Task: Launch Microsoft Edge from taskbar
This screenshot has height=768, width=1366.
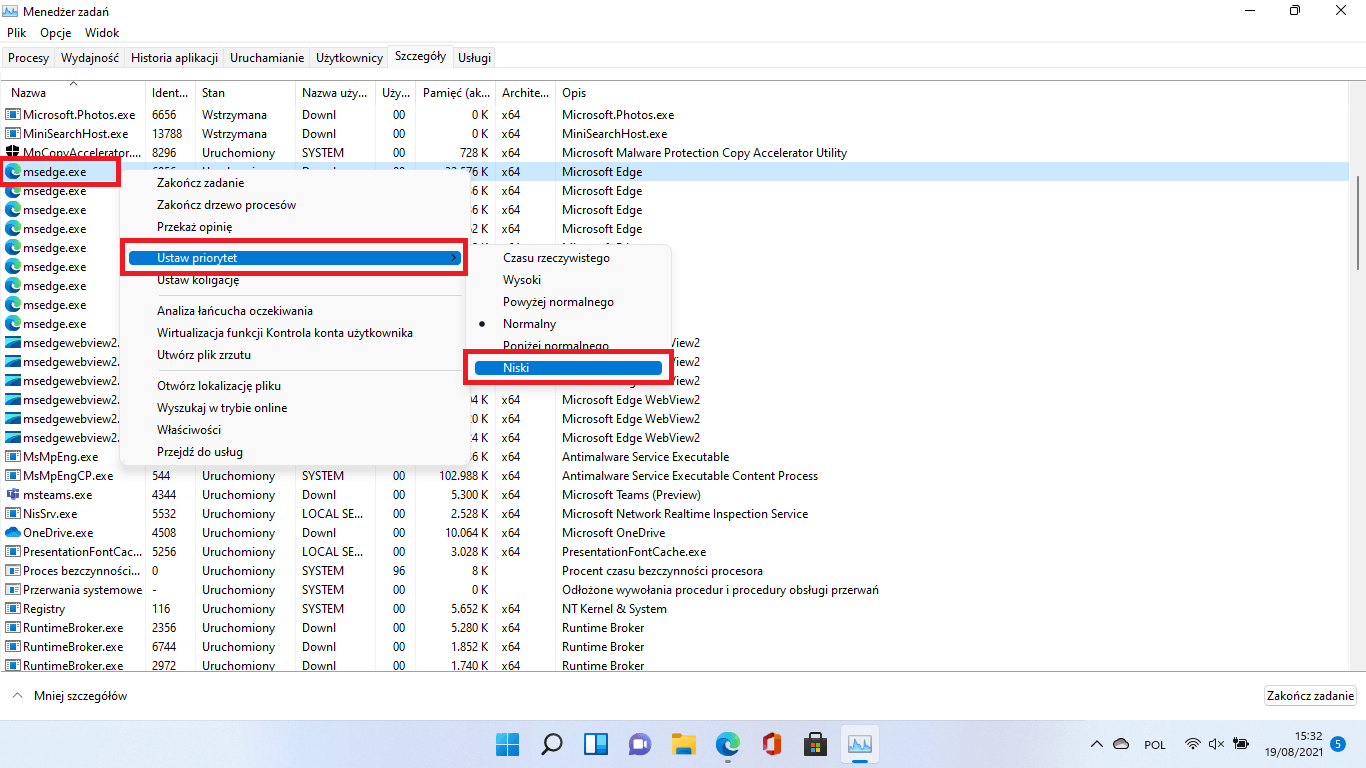Action: pos(727,745)
